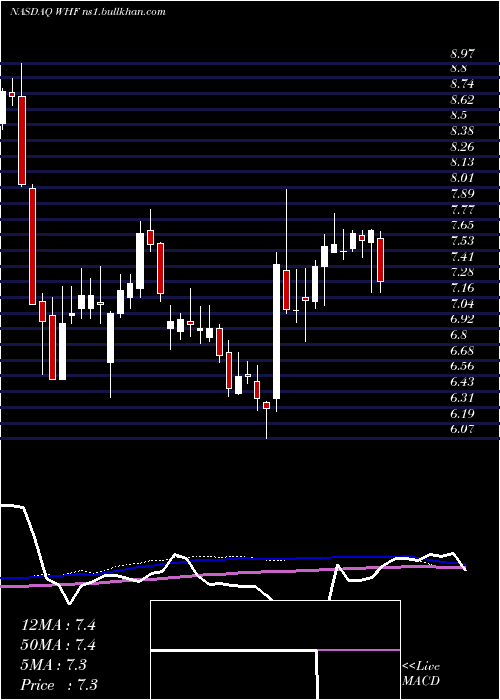Click the <<Live MACD label
The width and height of the screenshot is (500, 700).
click(421, 674)
